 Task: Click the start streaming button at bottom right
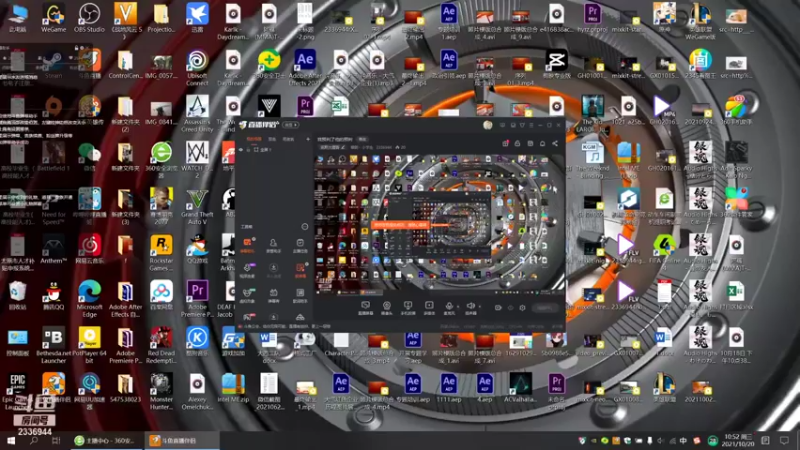[x=545, y=308]
